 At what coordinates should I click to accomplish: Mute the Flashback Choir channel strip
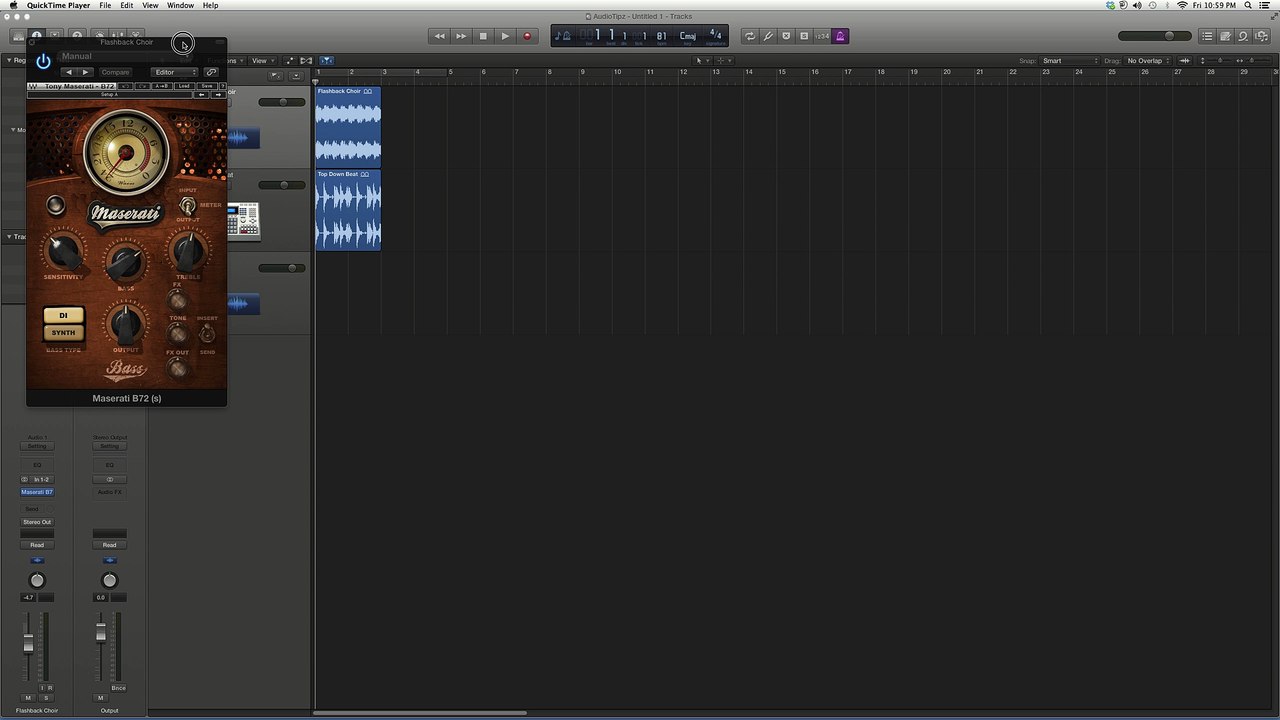pyautogui.click(x=28, y=698)
